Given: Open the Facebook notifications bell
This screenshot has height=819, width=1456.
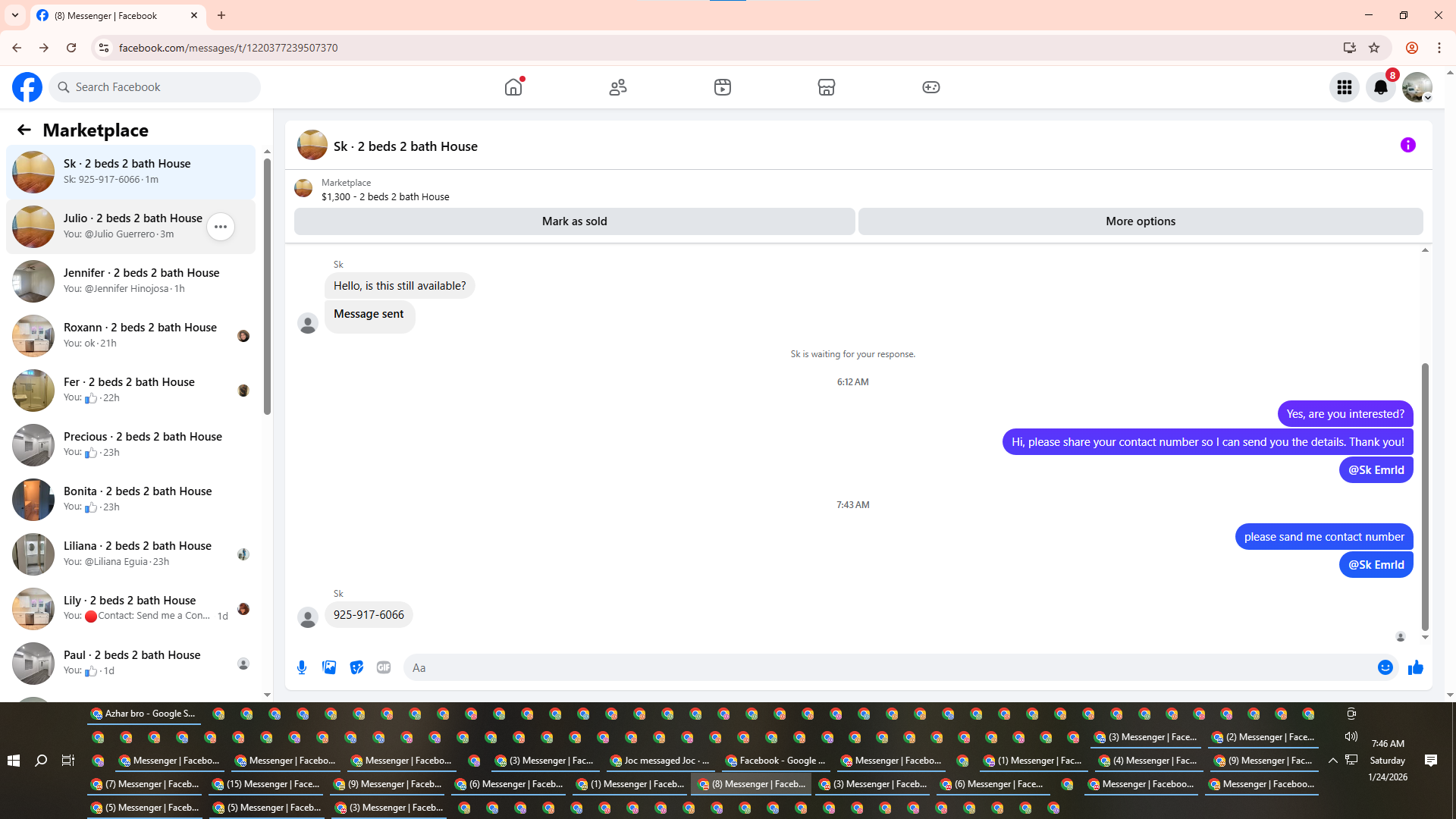Looking at the screenshot, I should [1380, 87].
